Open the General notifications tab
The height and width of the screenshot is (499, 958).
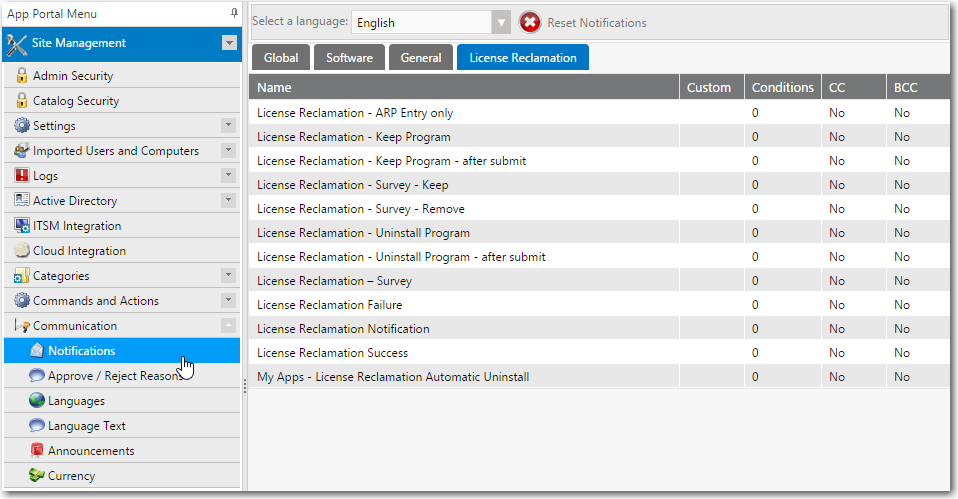[421, 58]
